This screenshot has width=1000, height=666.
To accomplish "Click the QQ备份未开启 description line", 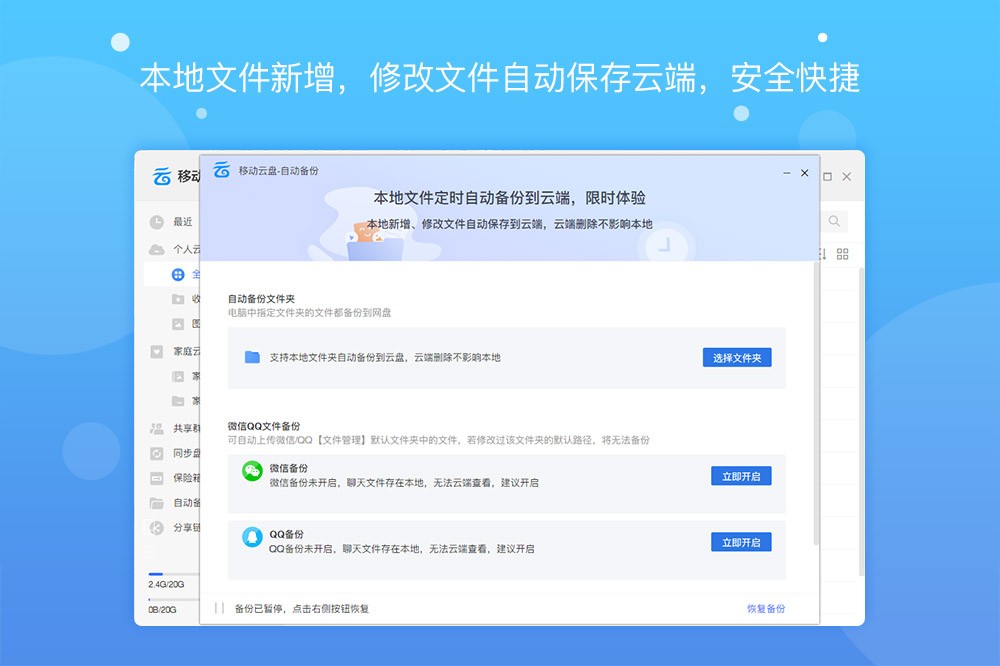I will pyautogui.click(x=402, y=549).
